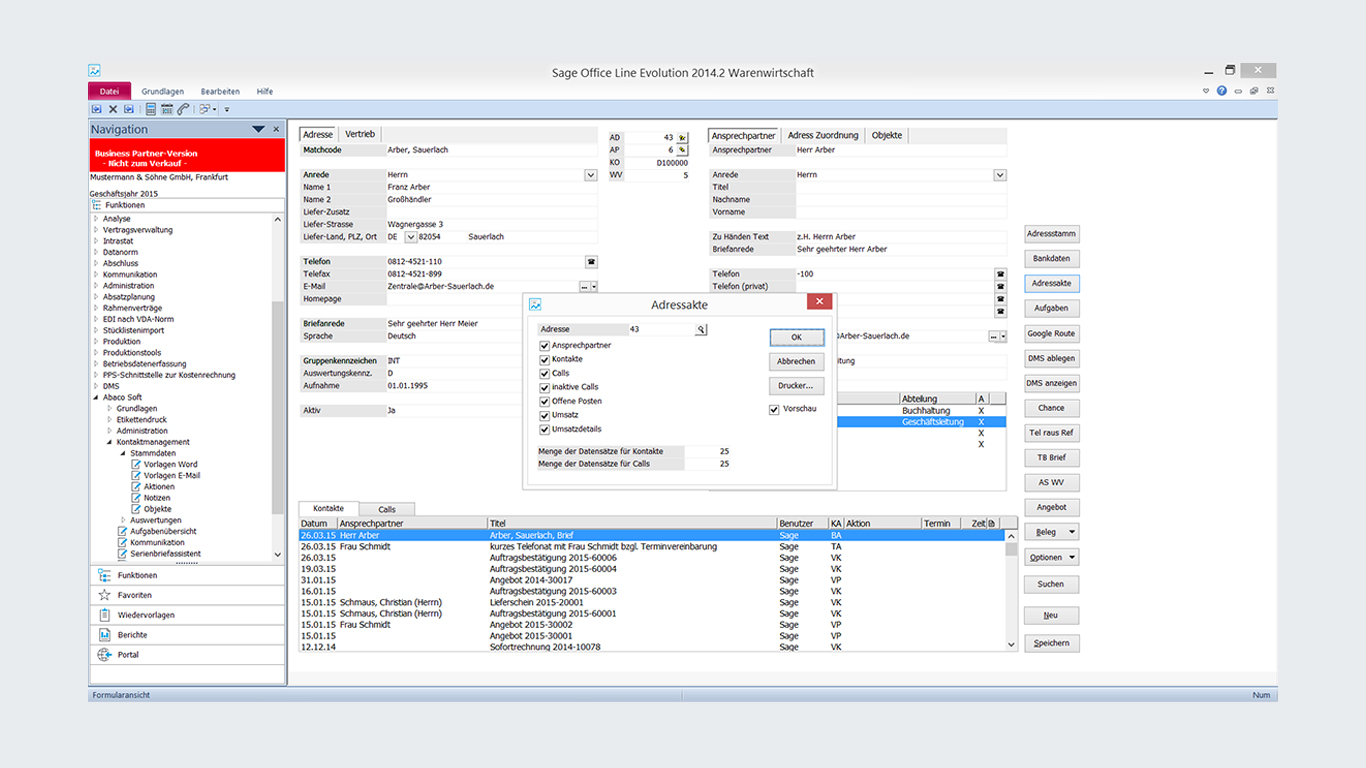This screenshot has height=768, width=1366.
Task: Click the black X toolbar icon
Action: [113, 109]
